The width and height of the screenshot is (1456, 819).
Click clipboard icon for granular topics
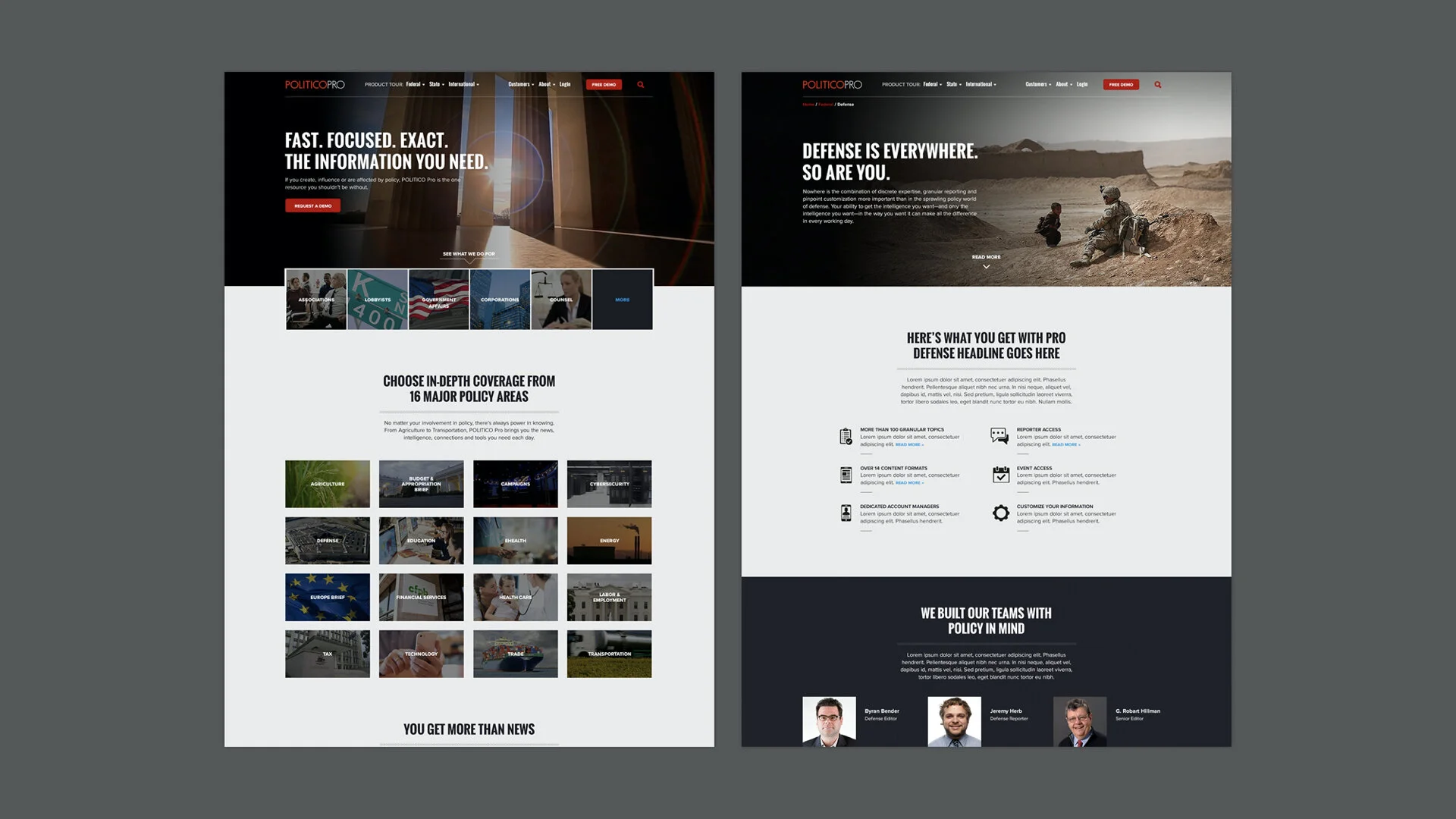click(x=846, y=436)
